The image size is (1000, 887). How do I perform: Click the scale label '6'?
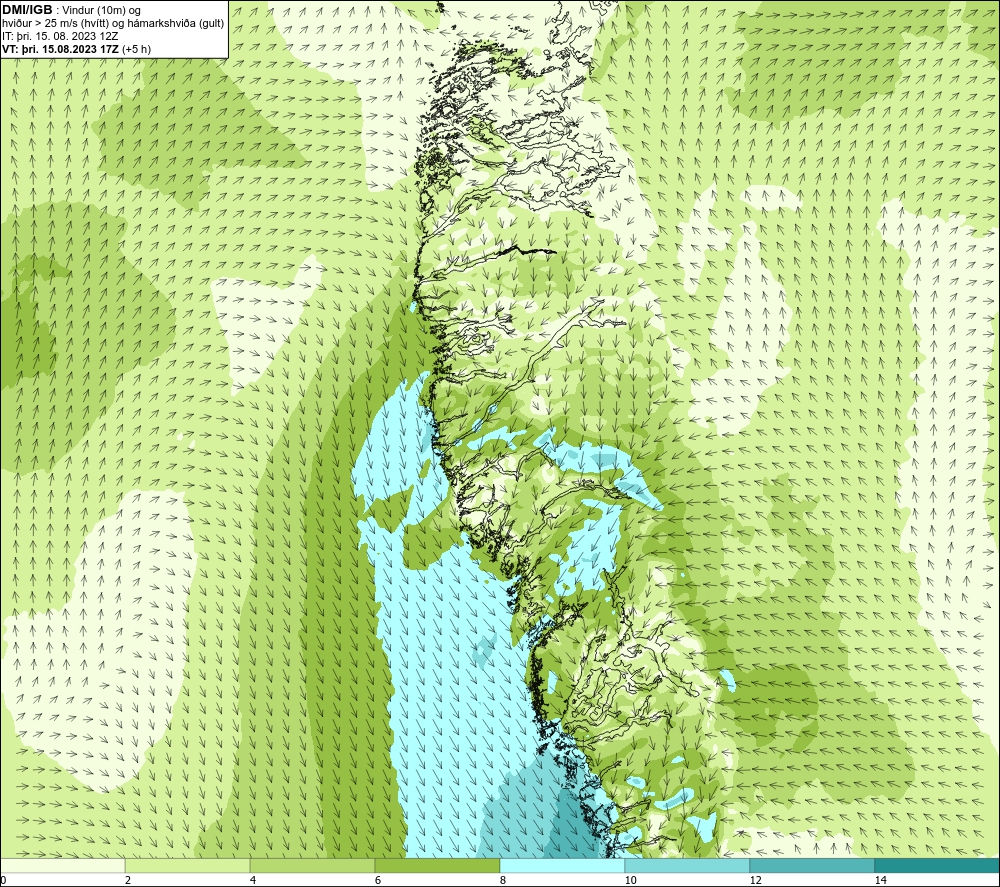[x=378, y=880]
